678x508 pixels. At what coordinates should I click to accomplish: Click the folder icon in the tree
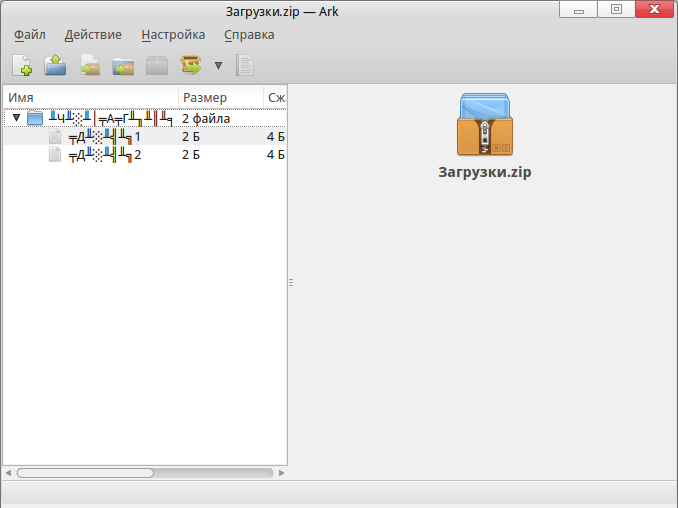[x=35, y=118]
